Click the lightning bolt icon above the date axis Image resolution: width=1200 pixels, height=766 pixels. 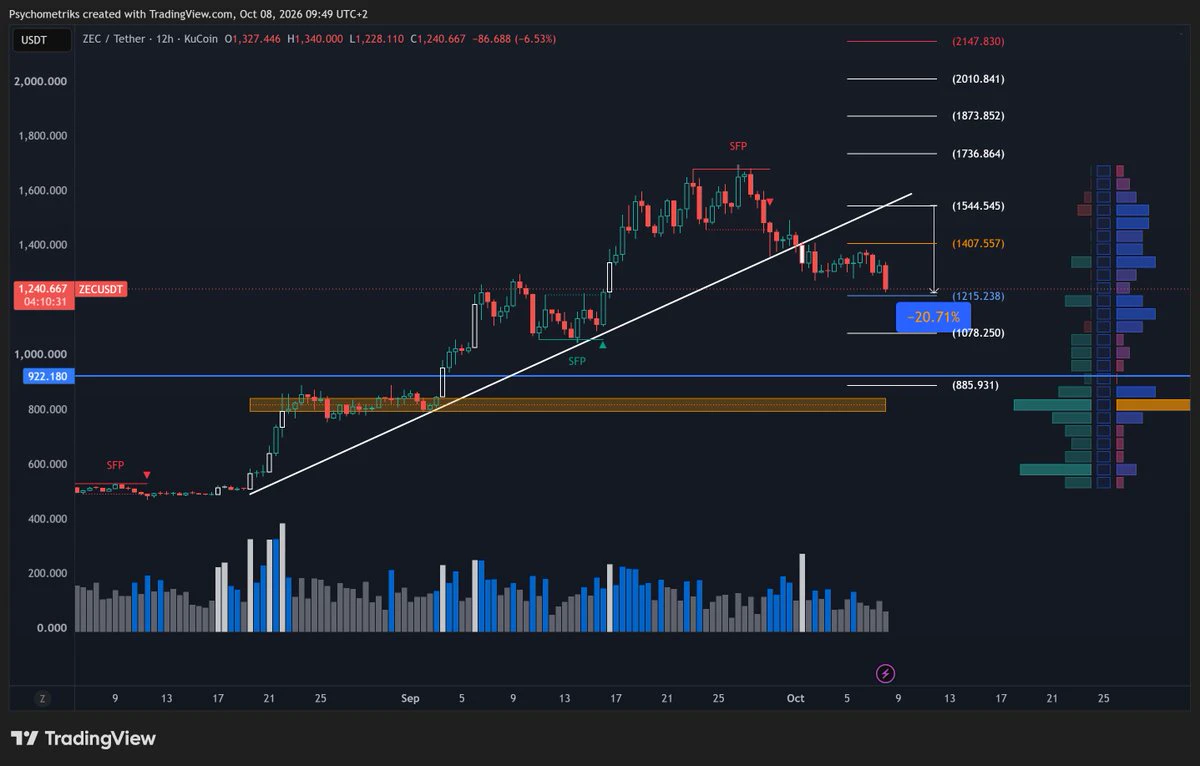pos(885,674)
